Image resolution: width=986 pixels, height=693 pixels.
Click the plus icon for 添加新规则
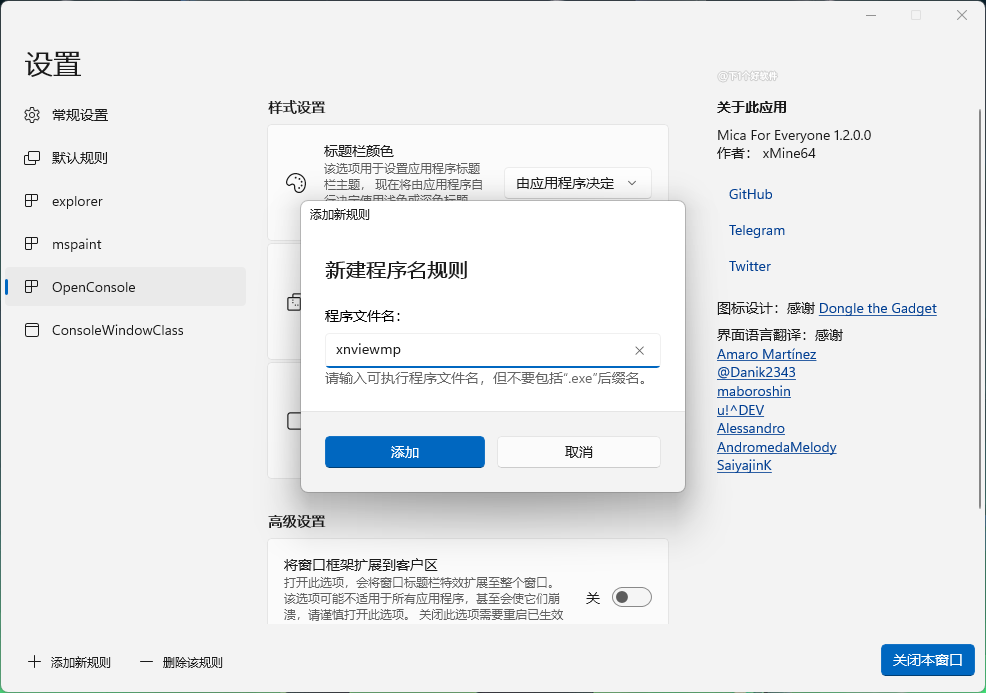35,662
